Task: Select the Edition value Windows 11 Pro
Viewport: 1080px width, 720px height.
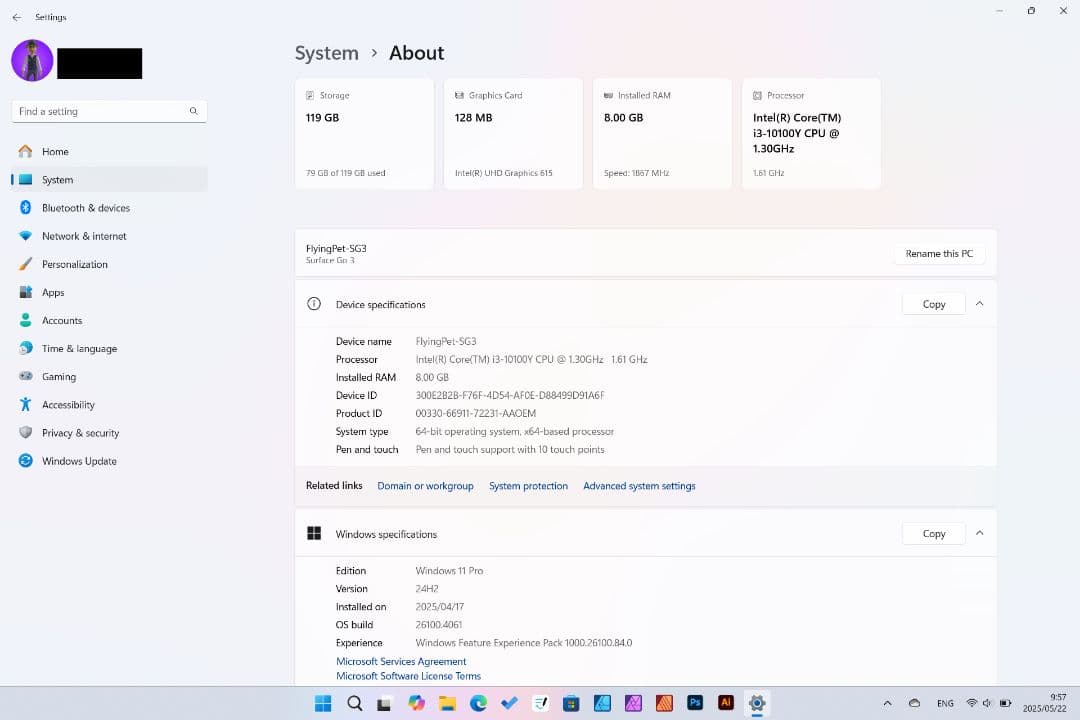Action: (449, 570)
